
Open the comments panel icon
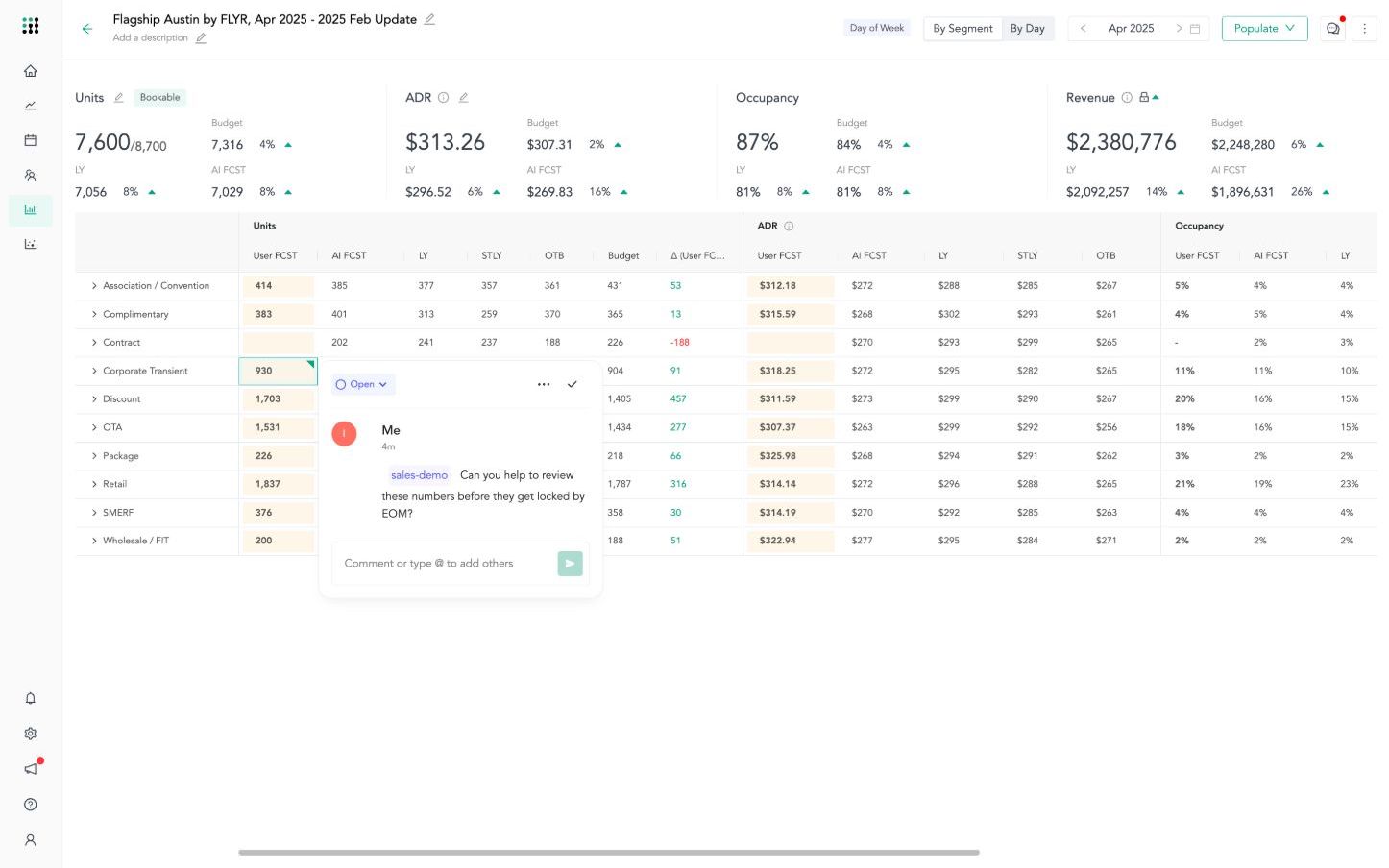(x=1332, y=29)
